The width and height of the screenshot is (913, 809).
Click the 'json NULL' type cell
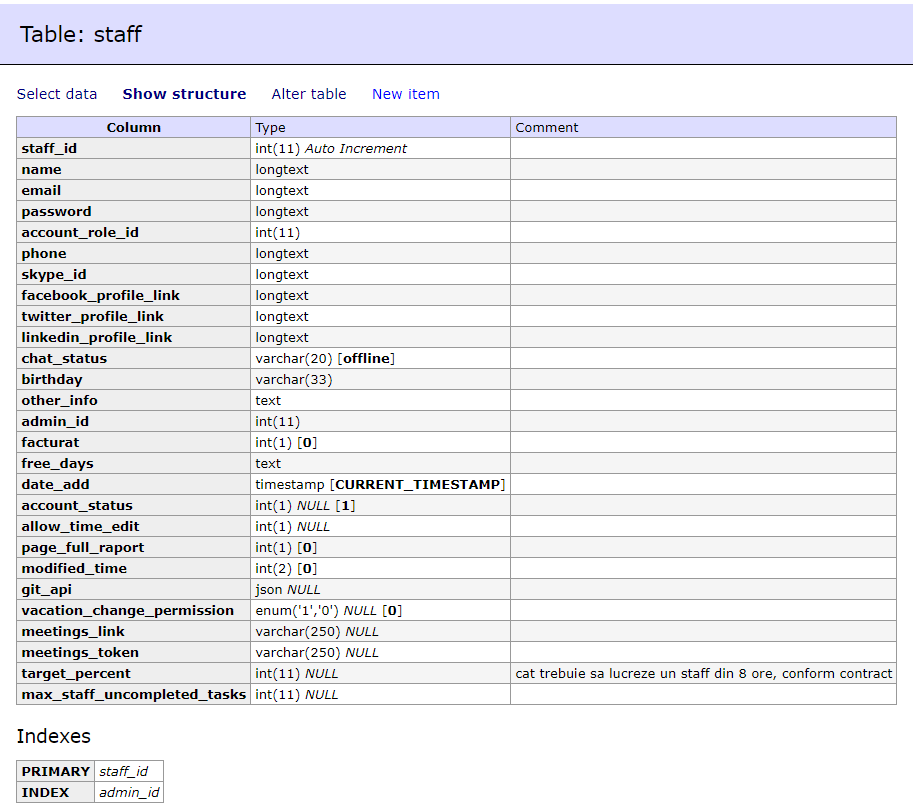[380, 589]
